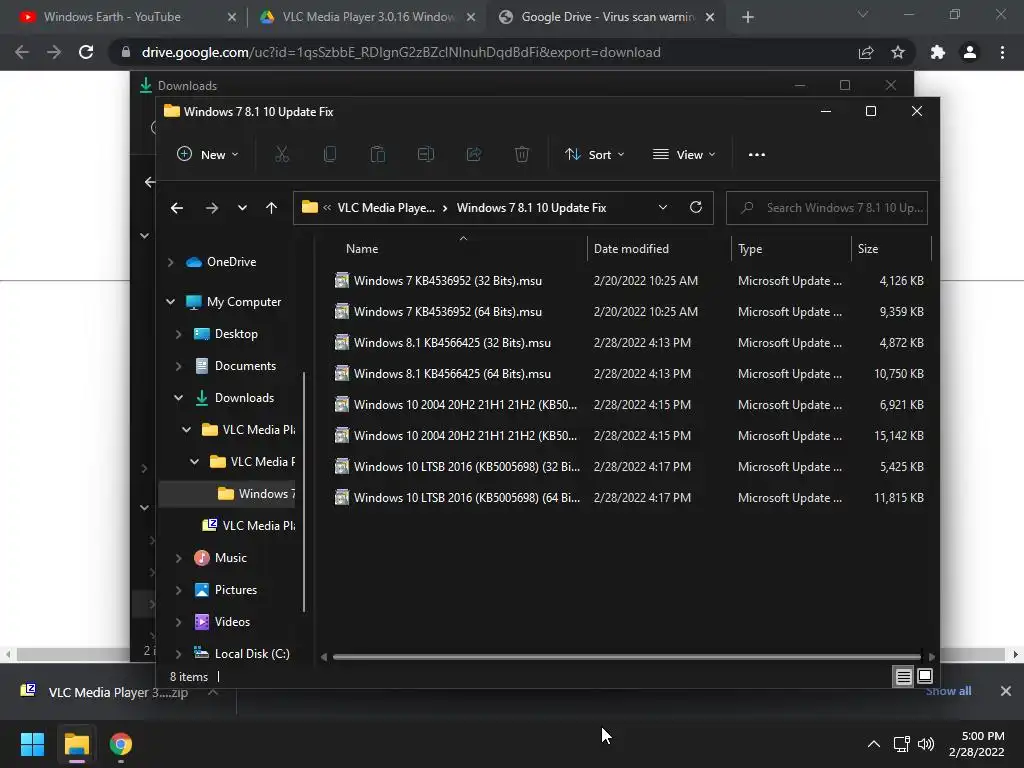The width and height of the screenshot is (1024, 768).
Task: Open the volume speaker tray icon
Action: coord(926,744)
